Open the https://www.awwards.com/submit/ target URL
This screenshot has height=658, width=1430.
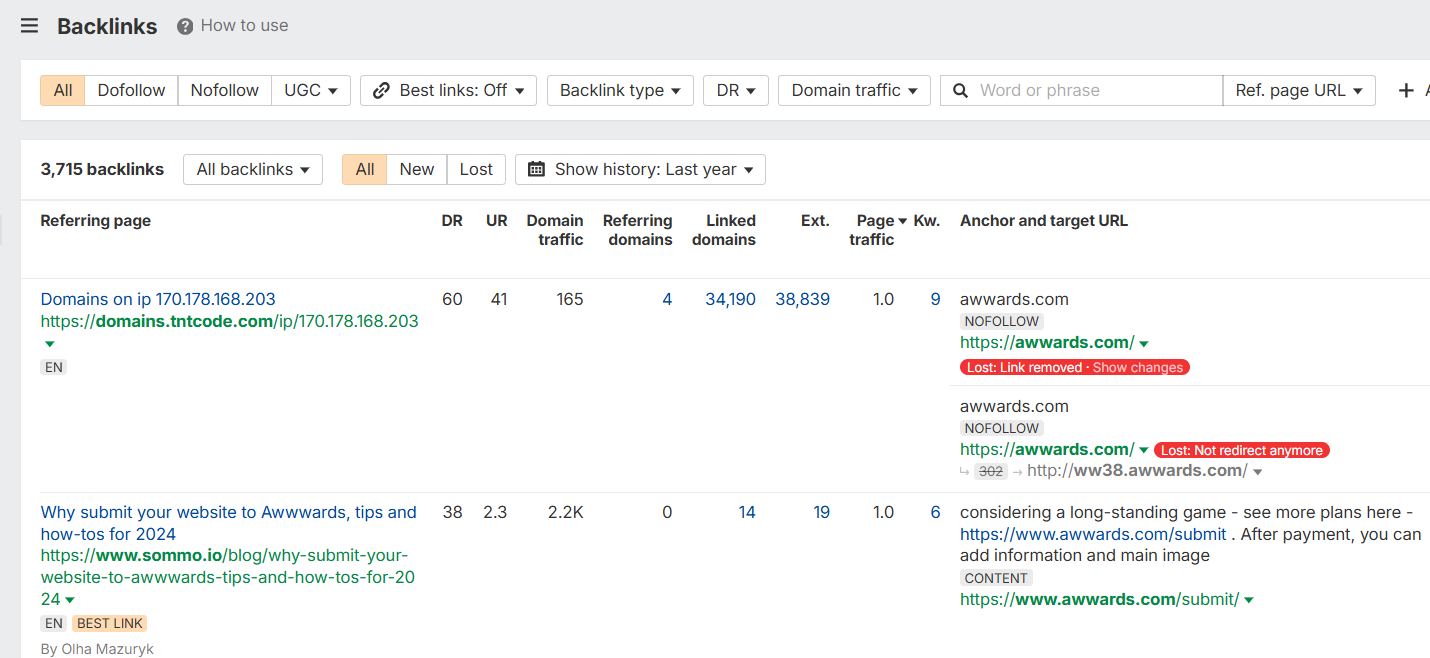pos(1099,599)
